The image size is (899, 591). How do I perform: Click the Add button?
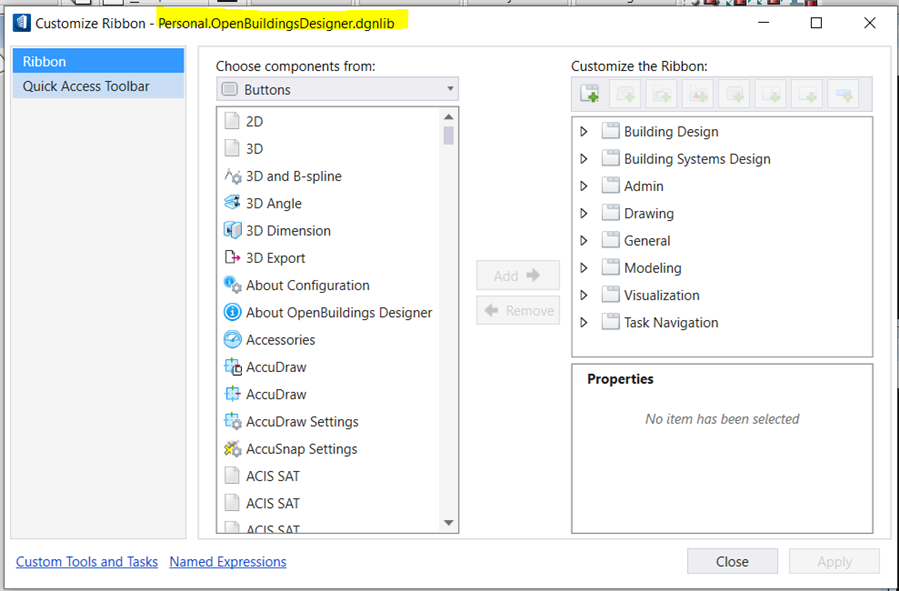(x=518, y=276)
